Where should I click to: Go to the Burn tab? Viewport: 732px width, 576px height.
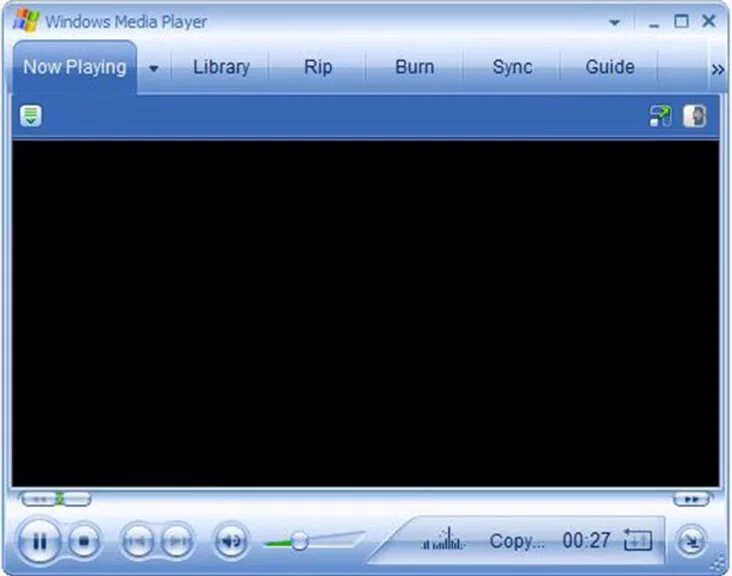pyautogui.click(x=414, y=67)
